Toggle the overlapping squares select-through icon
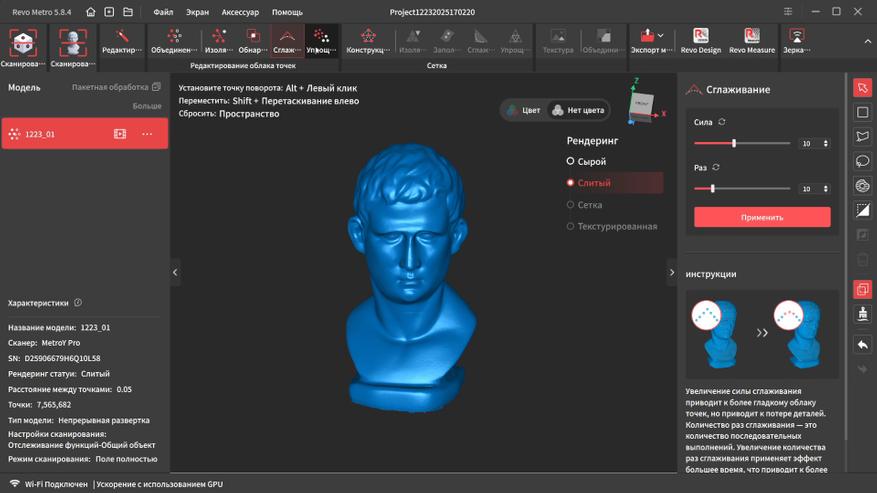Viewport: 877px width, 493px height. [862, 289]
